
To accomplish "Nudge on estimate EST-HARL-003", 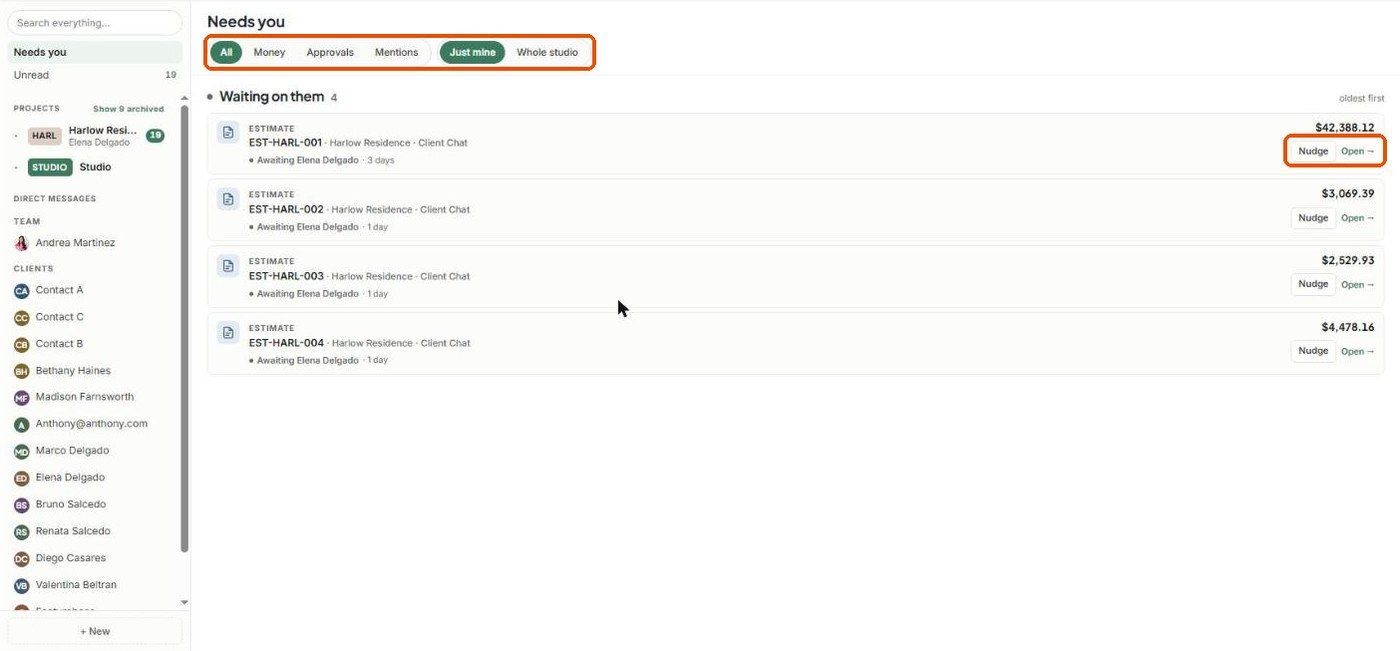I will (1313, 284).
